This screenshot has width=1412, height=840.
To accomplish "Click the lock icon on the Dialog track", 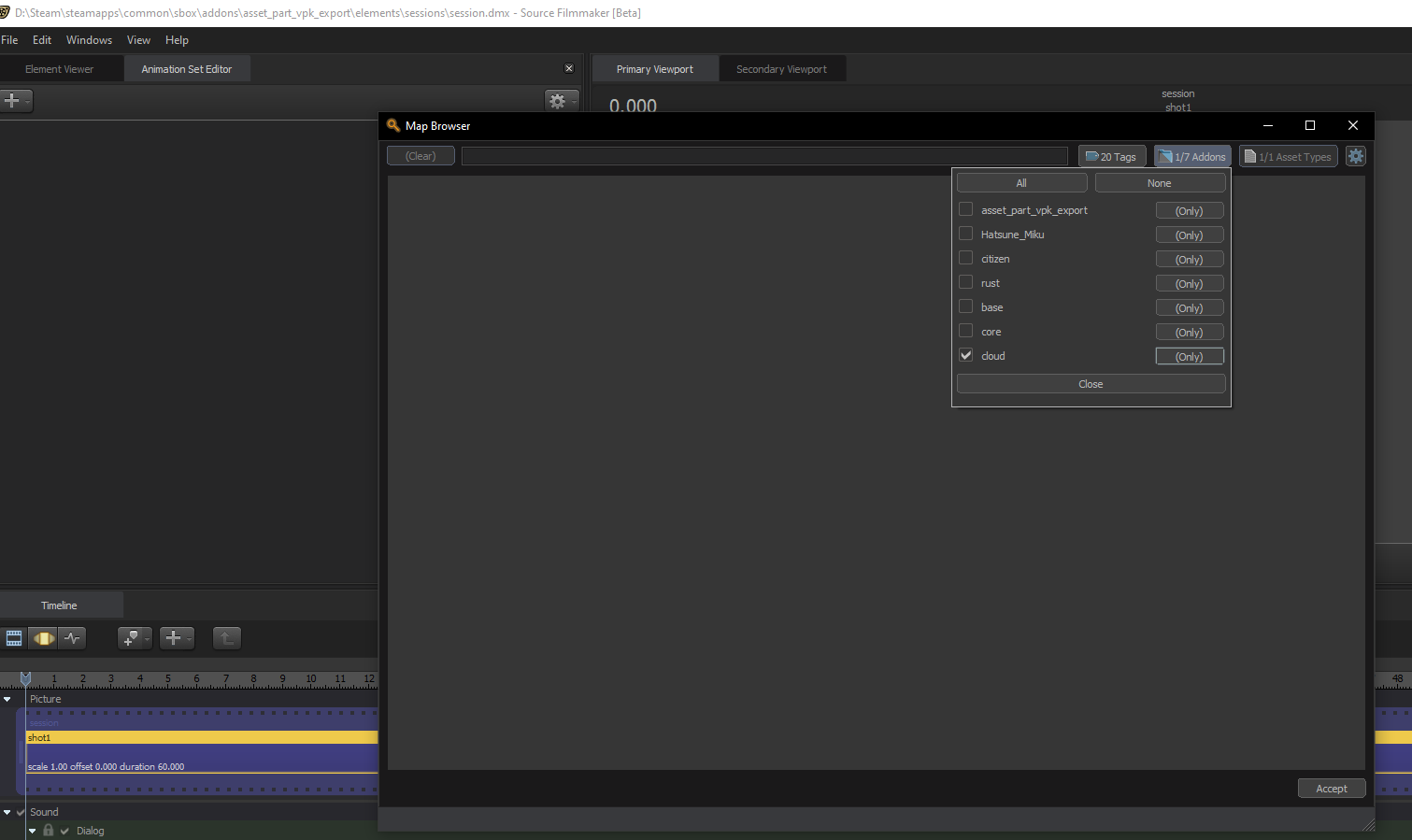I will coord(48,829).
